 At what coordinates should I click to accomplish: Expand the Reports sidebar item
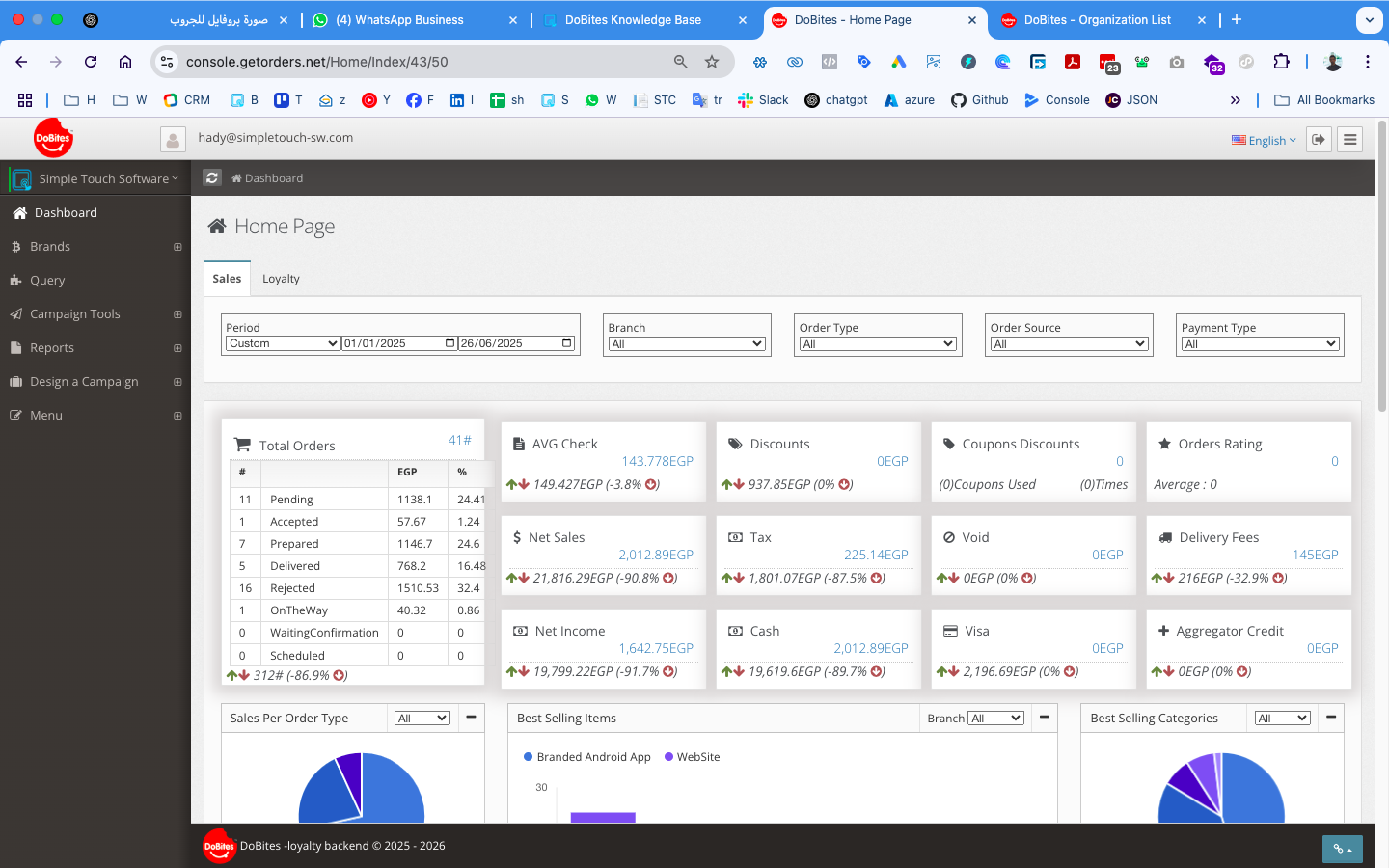point(177,348)
